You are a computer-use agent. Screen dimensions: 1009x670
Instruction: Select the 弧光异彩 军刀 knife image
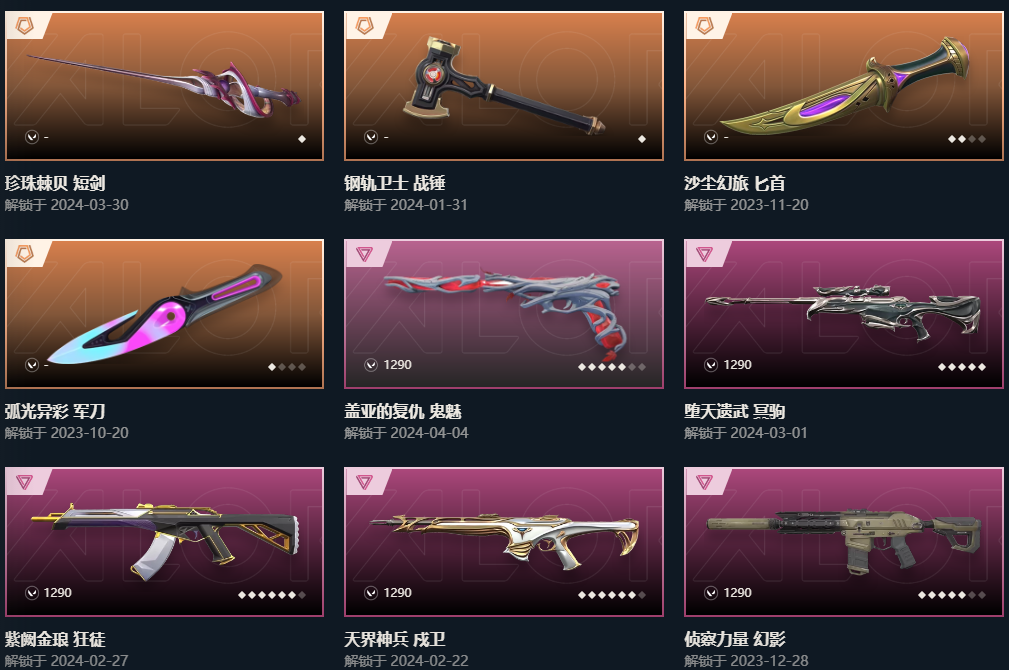[164, 314]
